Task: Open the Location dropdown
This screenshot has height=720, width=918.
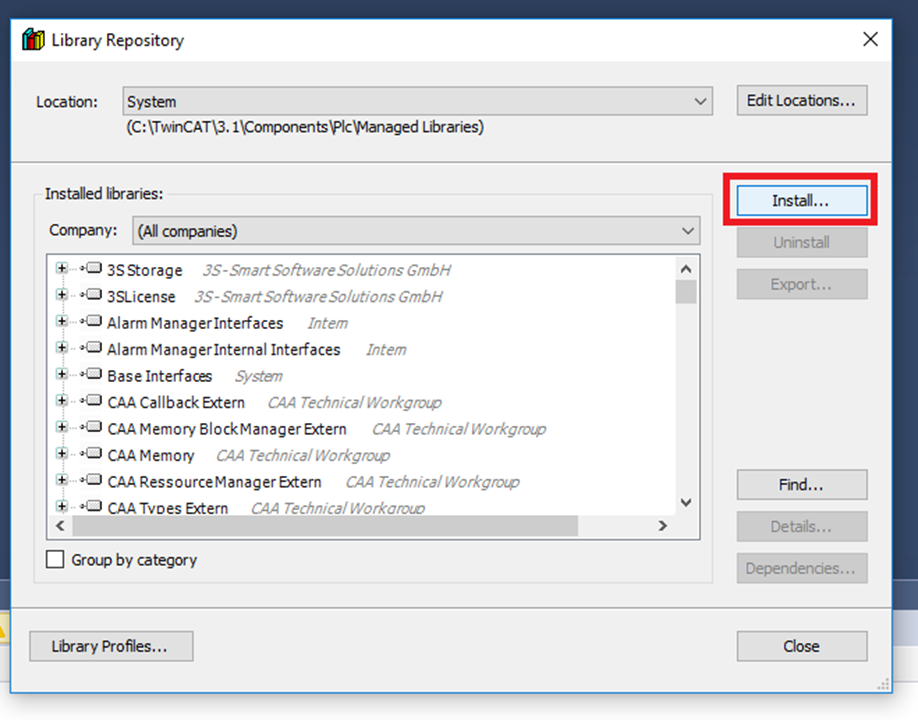Action: tap(700, 101)
